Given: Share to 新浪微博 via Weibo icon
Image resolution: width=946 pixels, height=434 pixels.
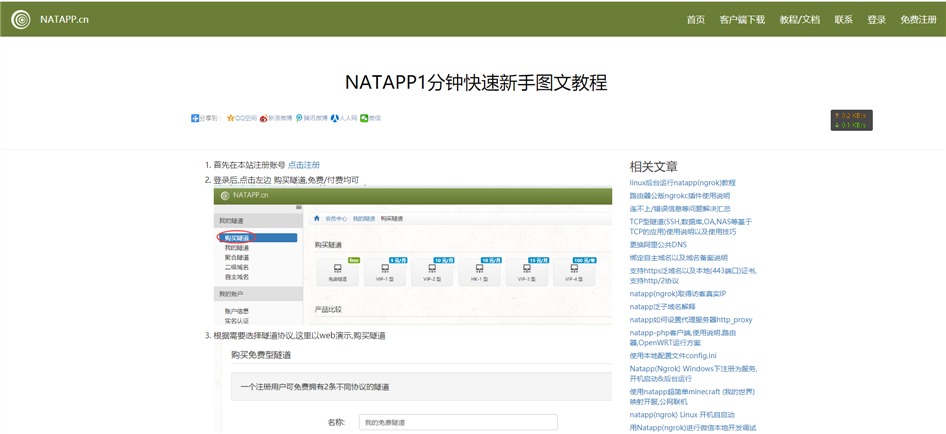Looking at the screenshot, I should click(264, 118).
